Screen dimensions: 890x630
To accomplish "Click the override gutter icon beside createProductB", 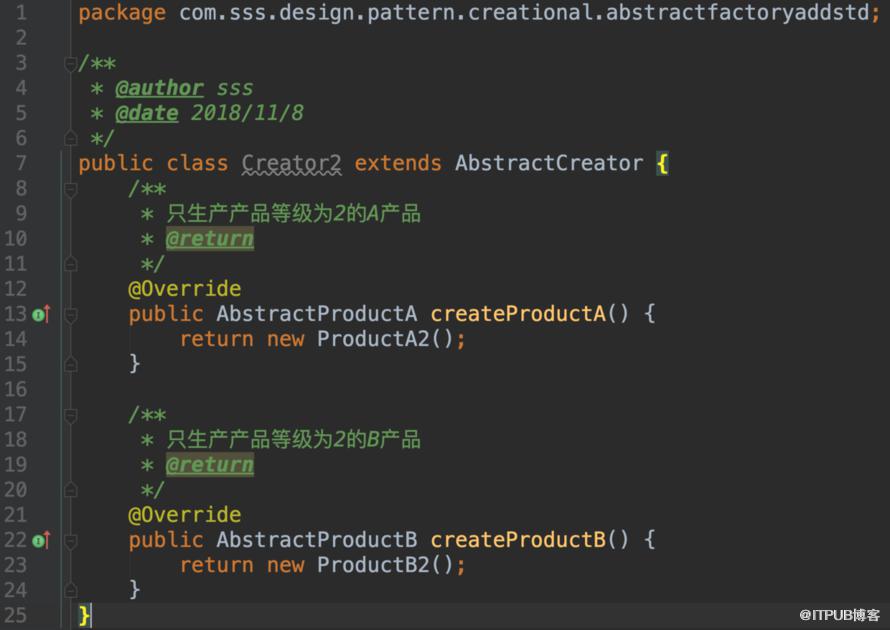I will tap(41, 540).
